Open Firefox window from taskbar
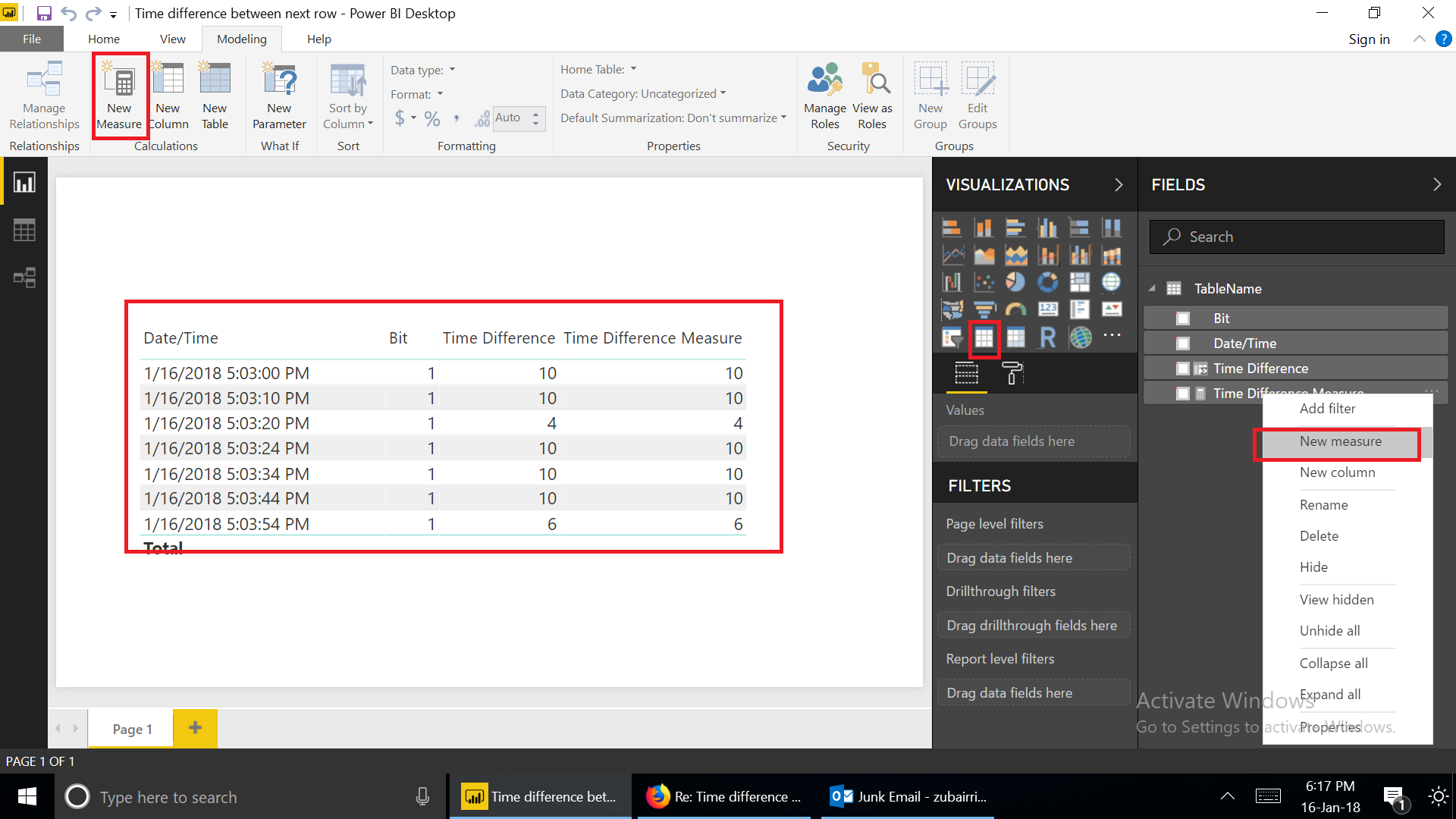Viewport: 1456px width, 819px height. [723, 797]
